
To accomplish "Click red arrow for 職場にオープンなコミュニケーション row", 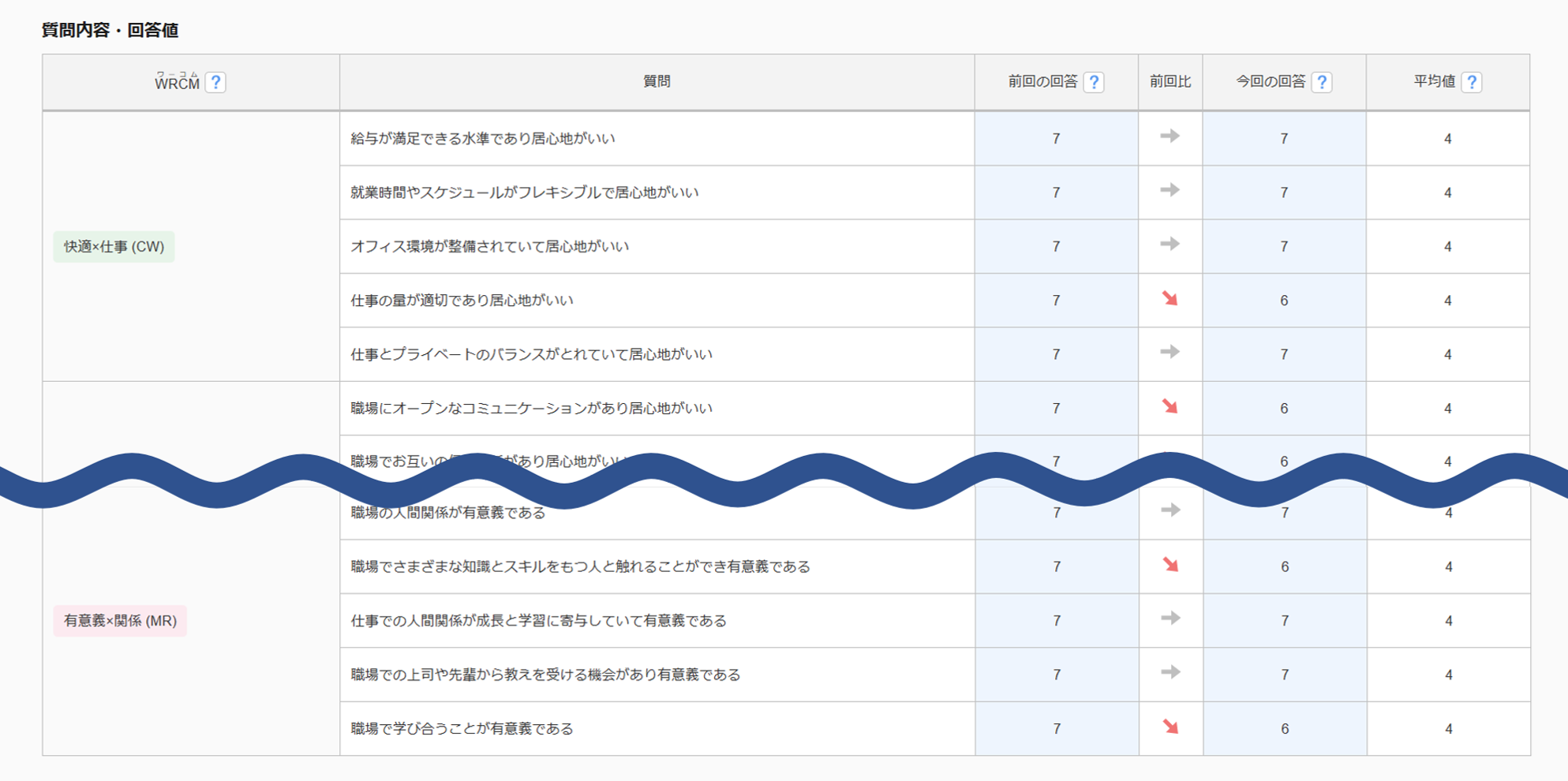I will coord(1169,406).
